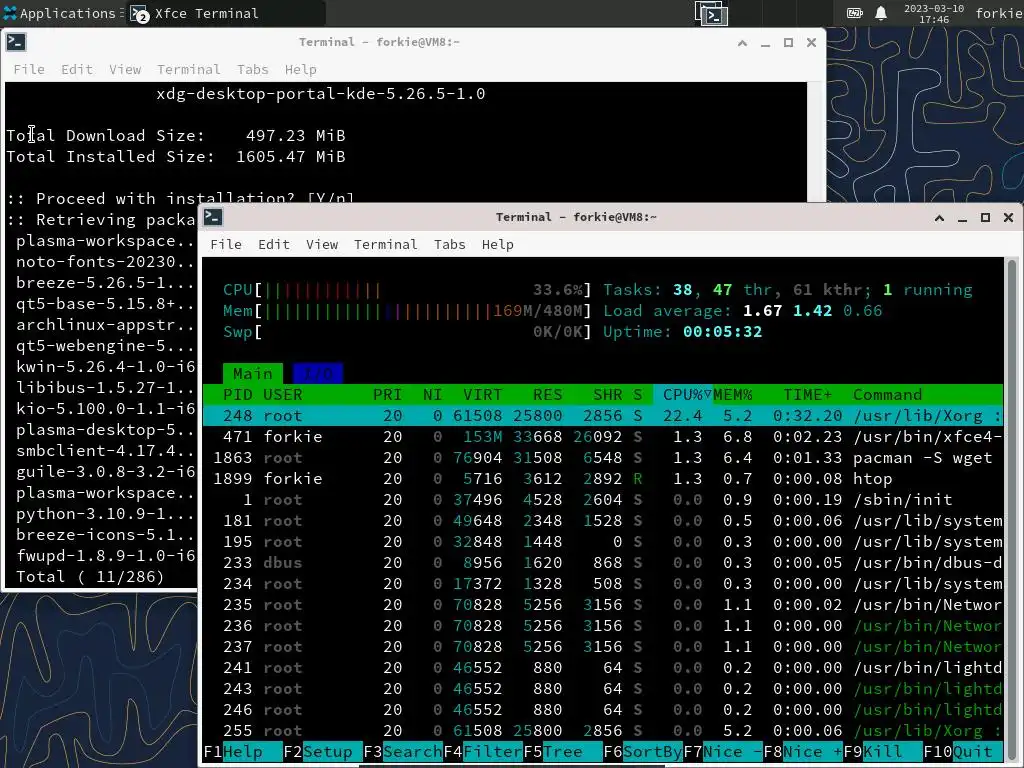The width and height of the screenshot is (1024, 768).
Task: Click the F9 Kill function key in htop
Action: tap(882, 752)
